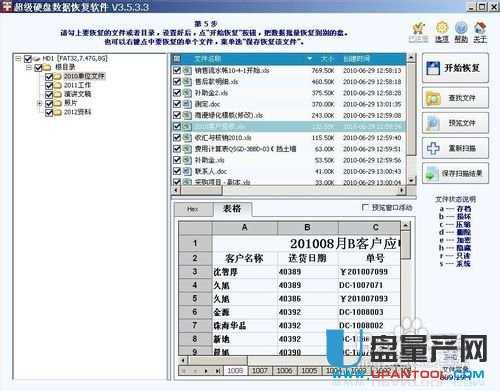Viewport: 500px width, 391px height.
Task: Click the file icon of 补助金.xls
Action: [187, 160]
